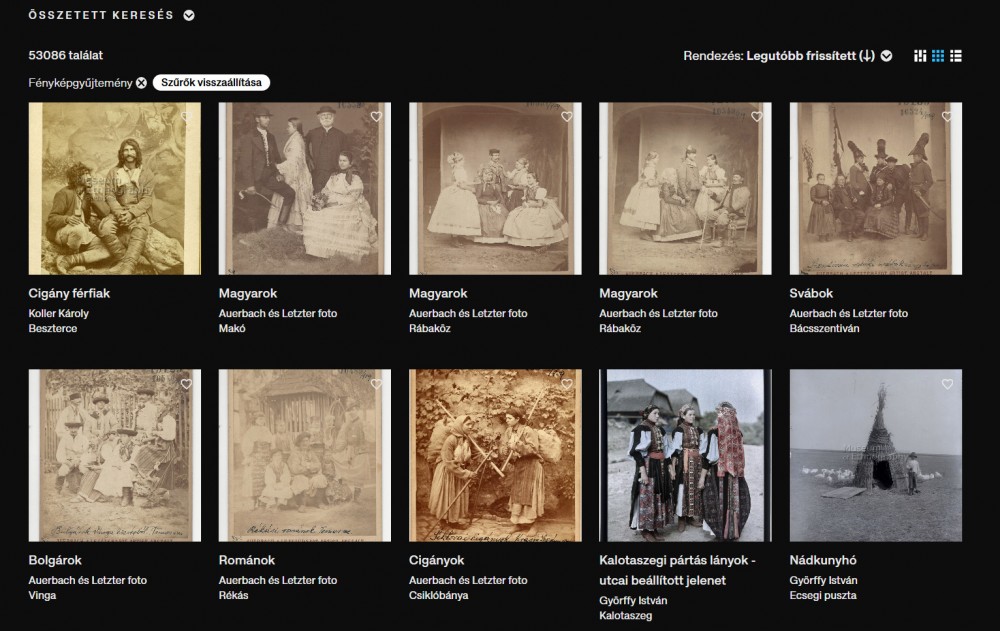Open the Kalotaszegi color photo thumbnail
Screen dimensions: 1000x631
(x=685, y=455)
